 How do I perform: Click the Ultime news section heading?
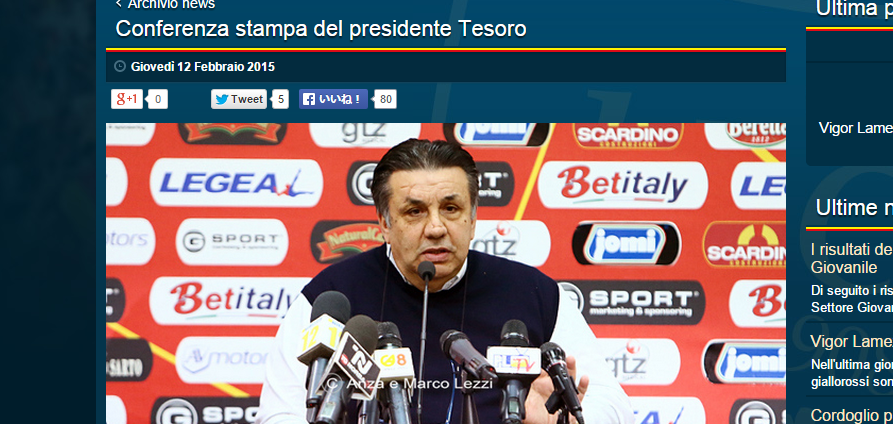pyautogui.click(x=854, y=208)
